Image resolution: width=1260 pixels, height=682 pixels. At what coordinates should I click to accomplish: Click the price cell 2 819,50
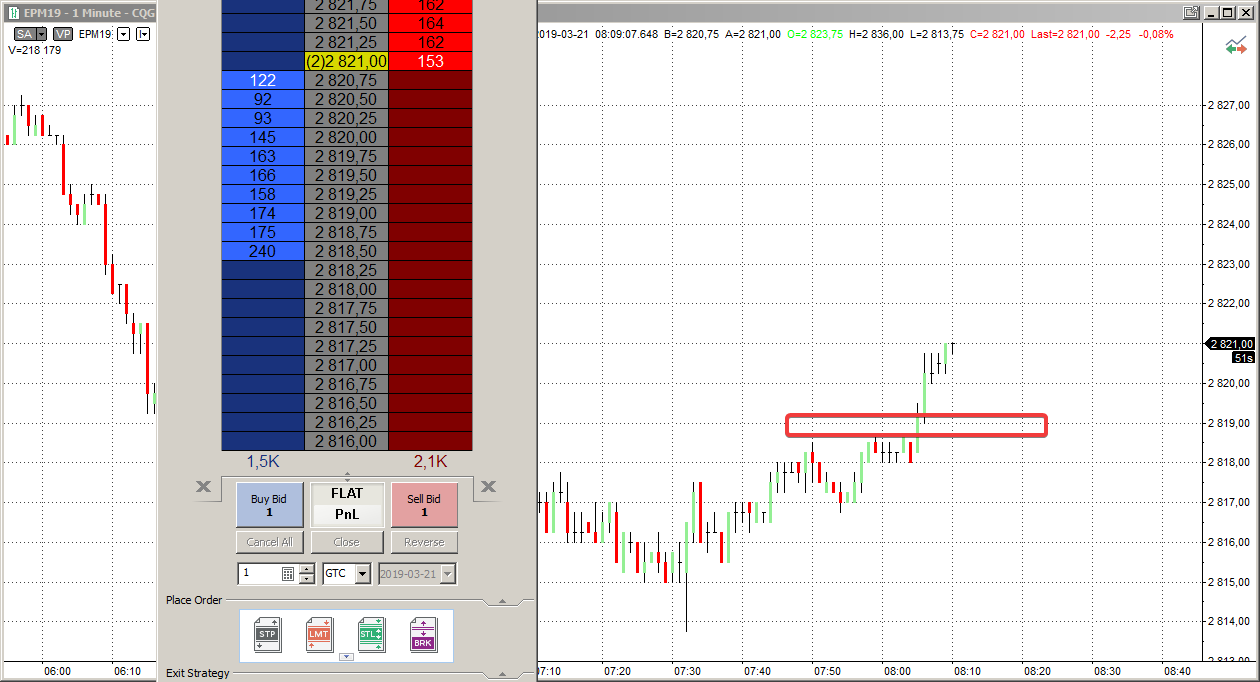(x=346, y=175)
